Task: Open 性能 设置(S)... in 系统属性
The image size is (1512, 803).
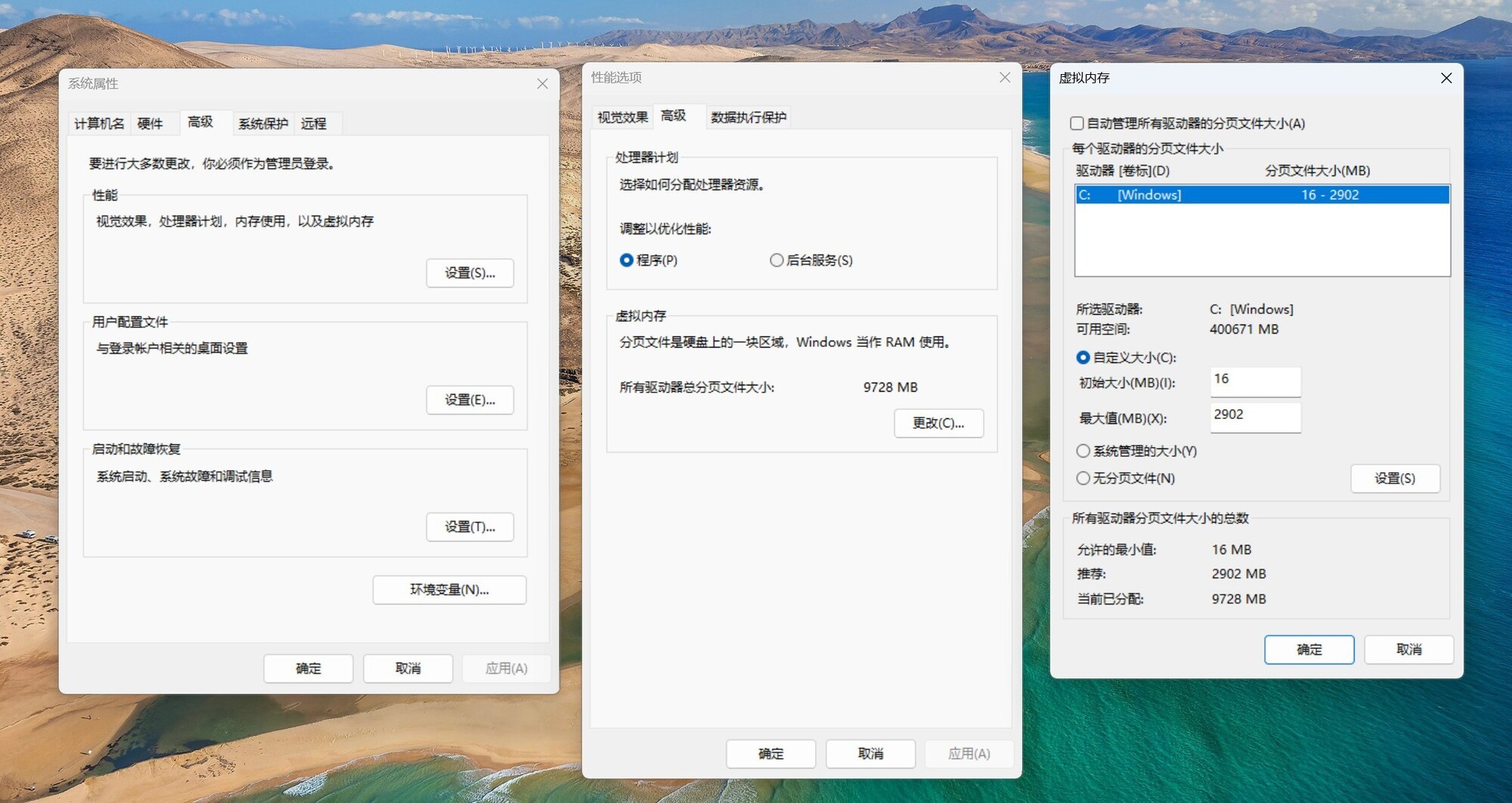Action: tap(469, 273)
